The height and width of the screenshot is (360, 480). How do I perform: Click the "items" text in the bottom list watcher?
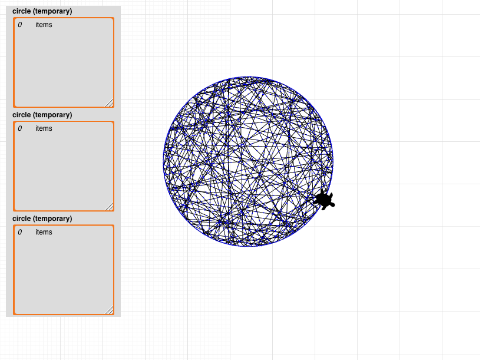click(x=44, y=232)
